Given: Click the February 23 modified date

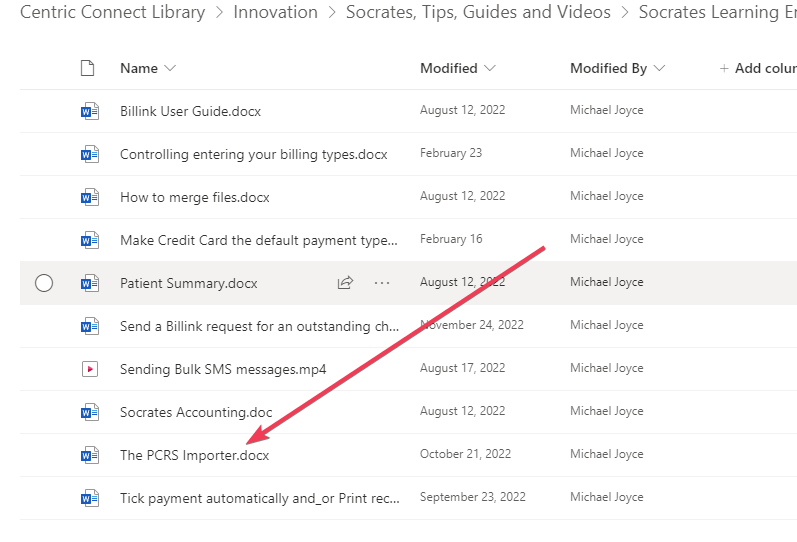Looking at the screenshot, I should tap(451, 153).
